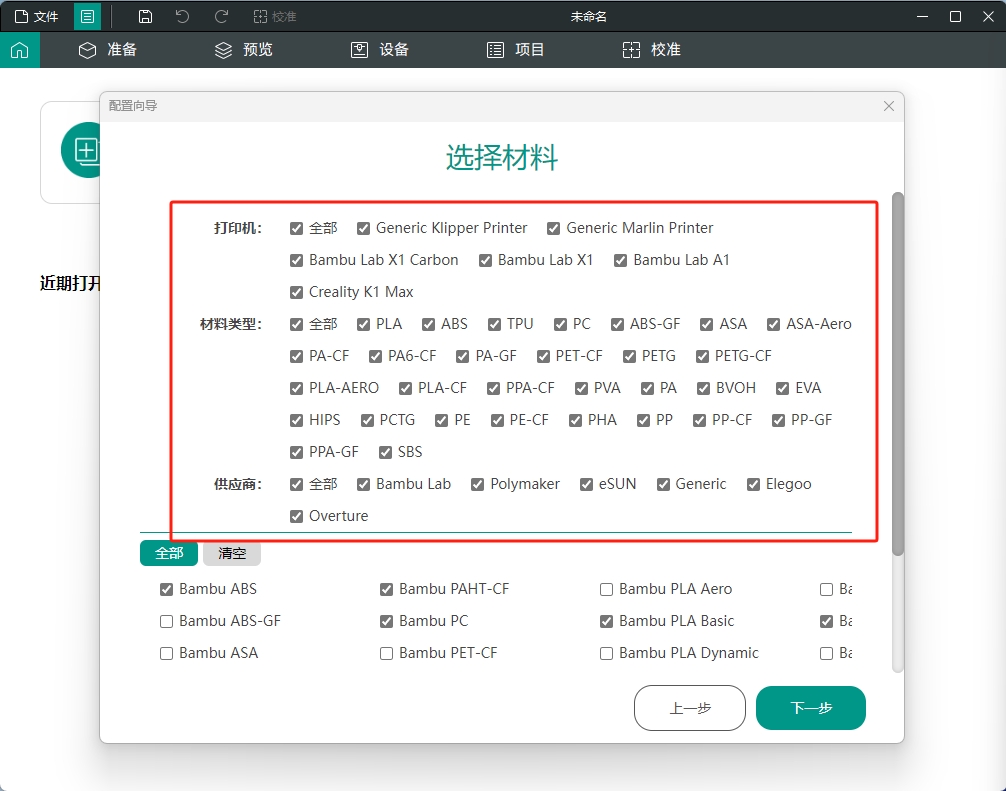Toggle Bambu Lab X1 checkbox
Image resolution: width=1006 pixels, height=791 pixels.
485,260
